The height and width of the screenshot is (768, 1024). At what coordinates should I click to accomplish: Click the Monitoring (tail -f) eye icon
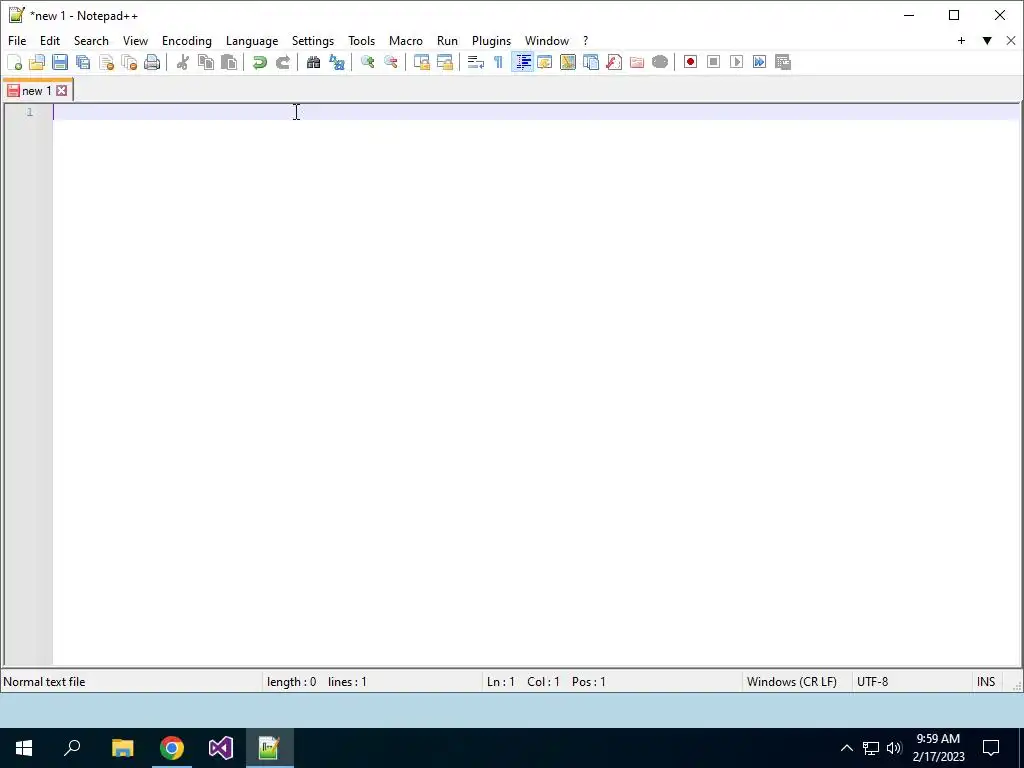point(660,62)
